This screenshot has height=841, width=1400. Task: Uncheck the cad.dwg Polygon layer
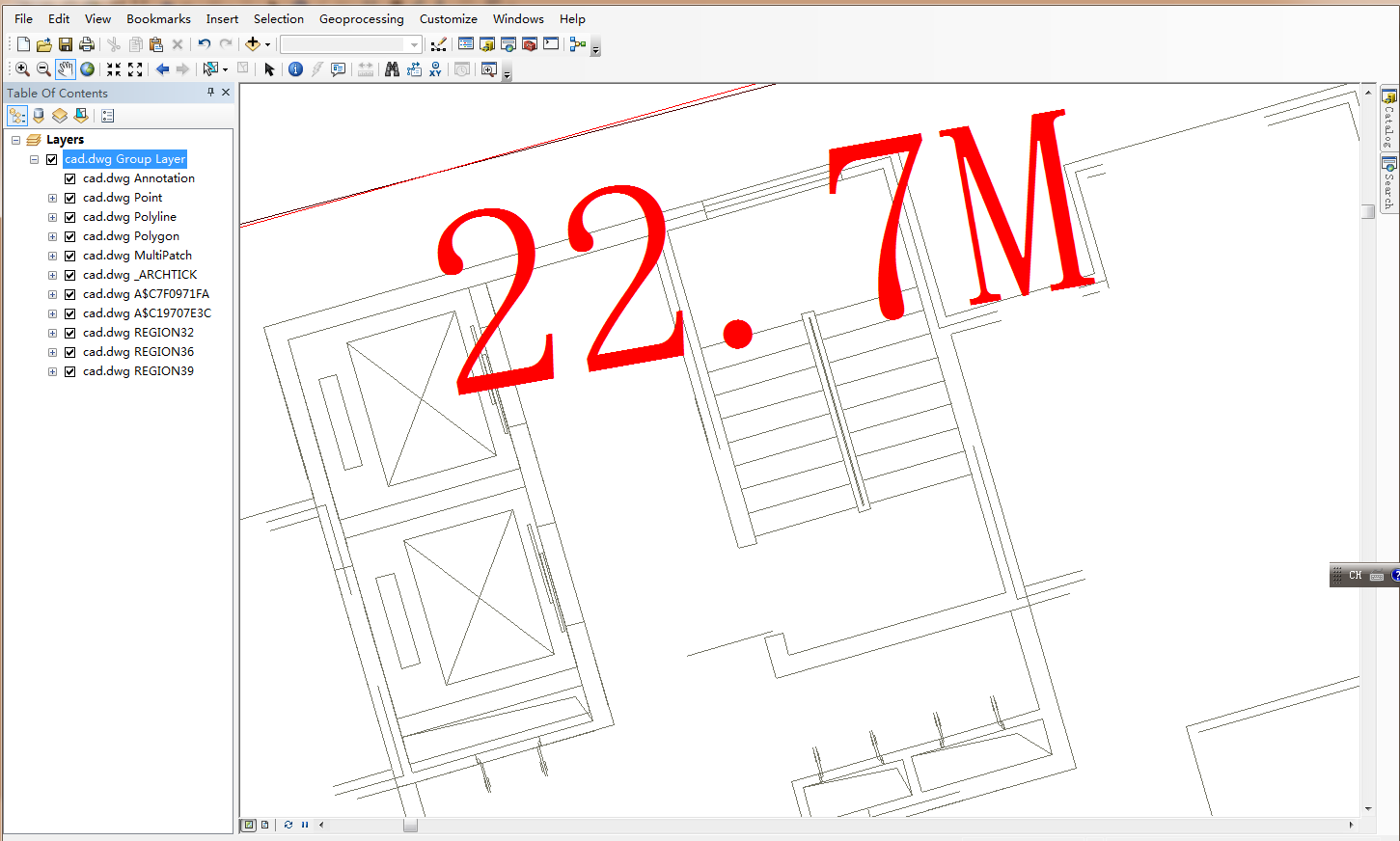[x=70, y=236]
